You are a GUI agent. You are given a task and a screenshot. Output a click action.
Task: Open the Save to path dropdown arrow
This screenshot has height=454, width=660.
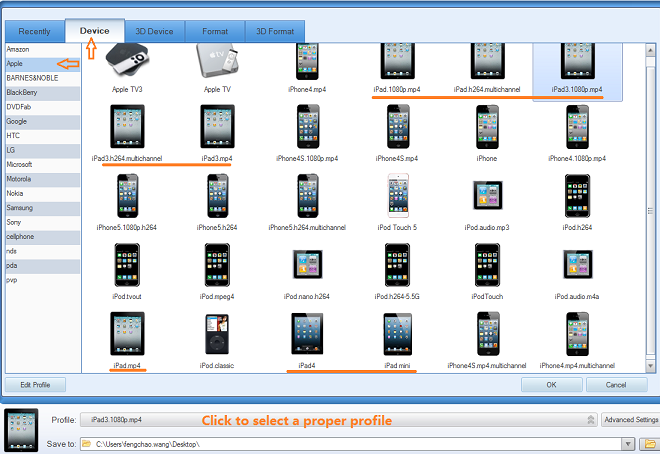pos(628,444)
